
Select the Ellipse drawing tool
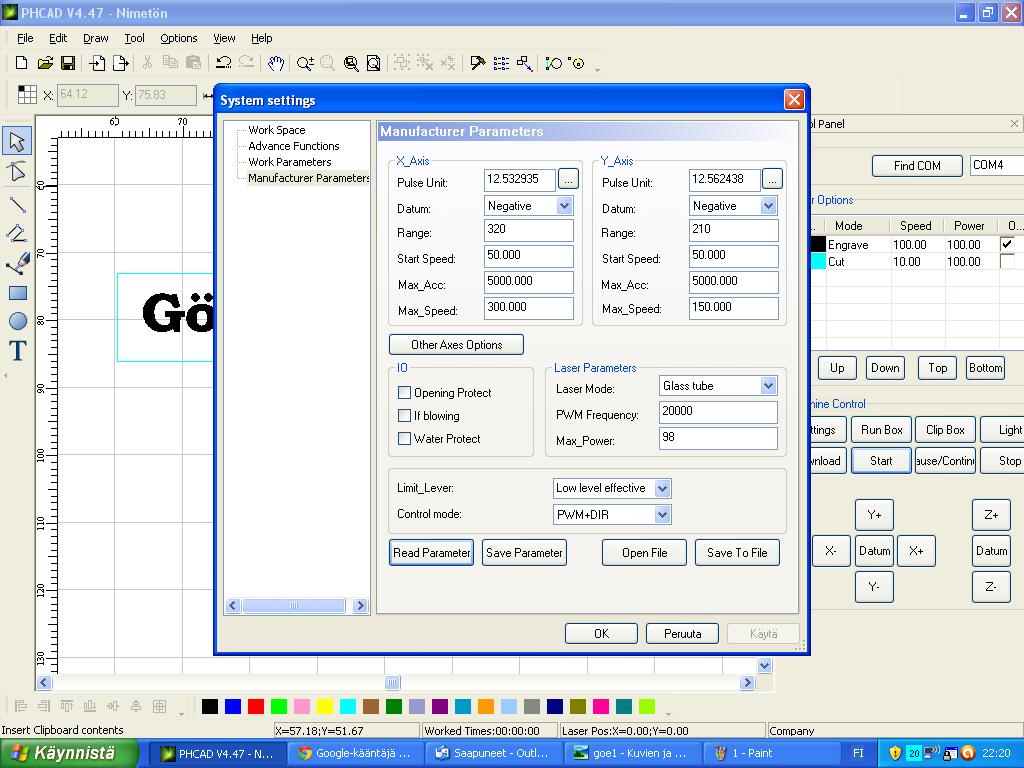tap(17, 321)
